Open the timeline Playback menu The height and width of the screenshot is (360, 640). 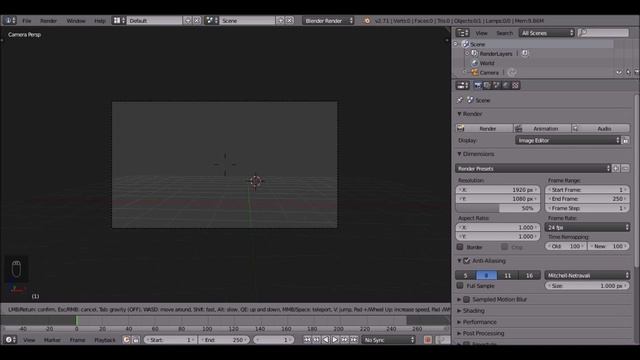tap(105, 340)
